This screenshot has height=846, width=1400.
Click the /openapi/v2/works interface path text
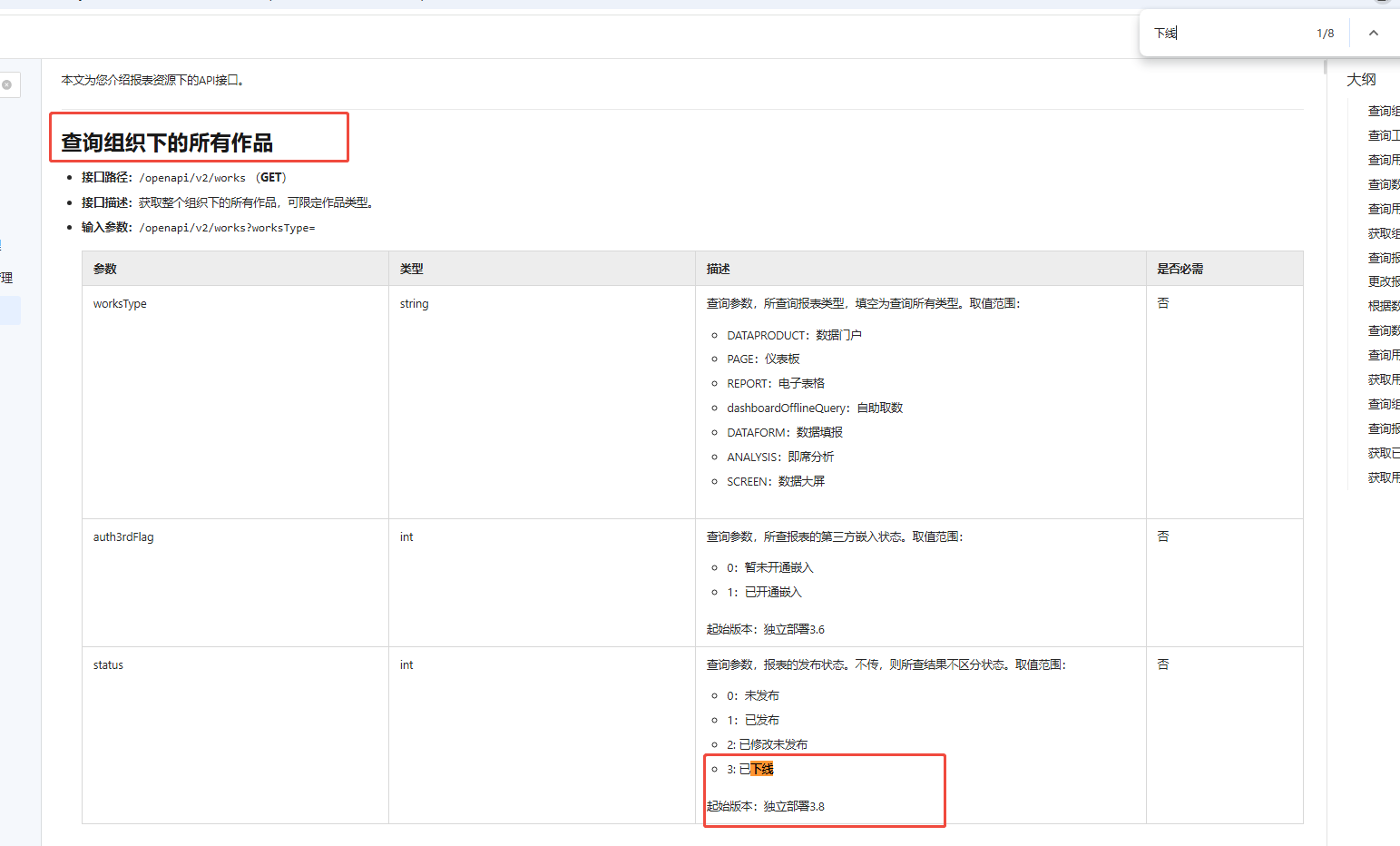(x=192, y=178)
